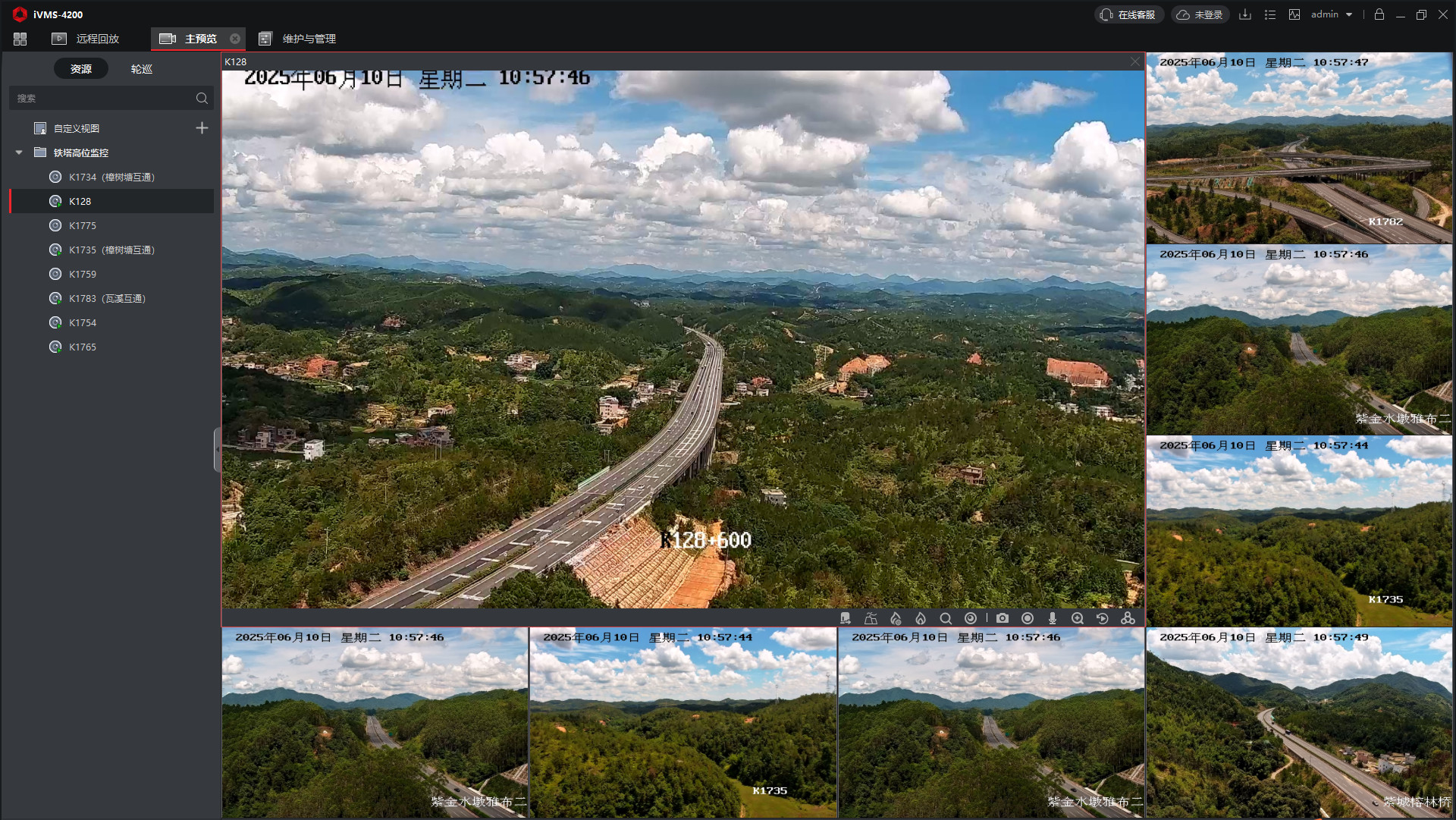Lock the client with the padlock icon
Viewport: 1456px width, 820px height.
[1379, 14]
